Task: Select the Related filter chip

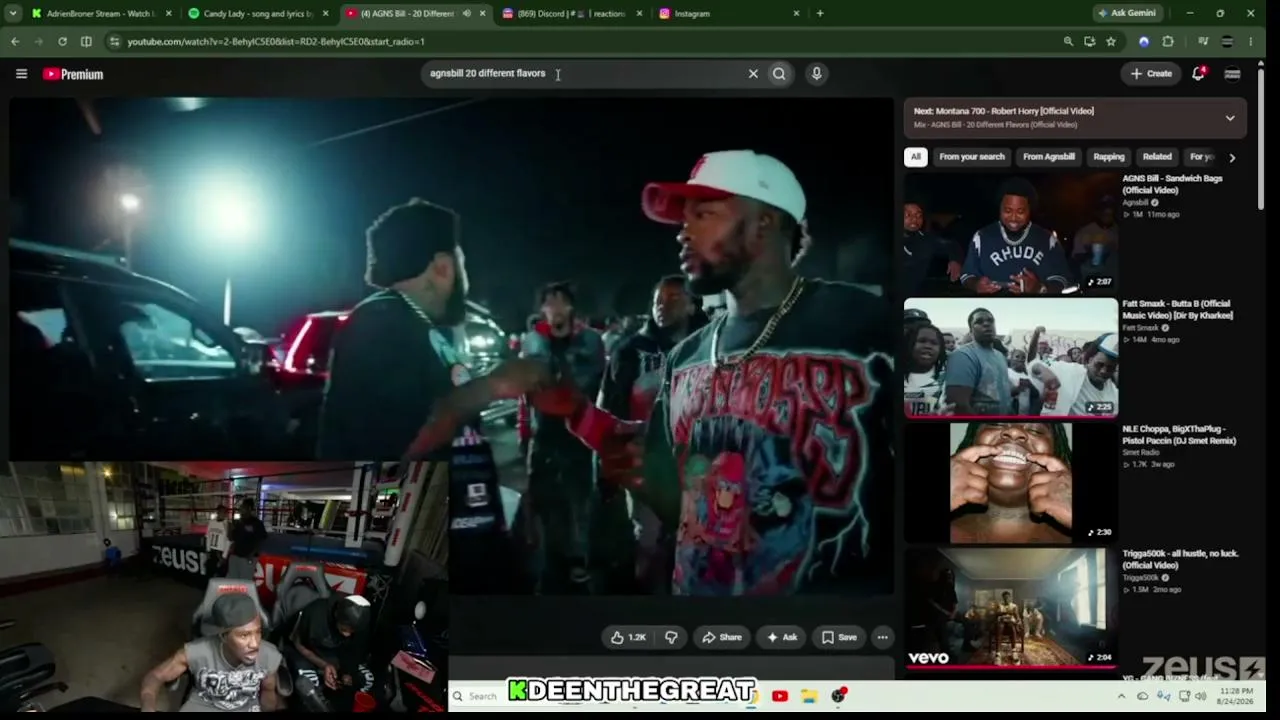Action: coord(1157,157)
